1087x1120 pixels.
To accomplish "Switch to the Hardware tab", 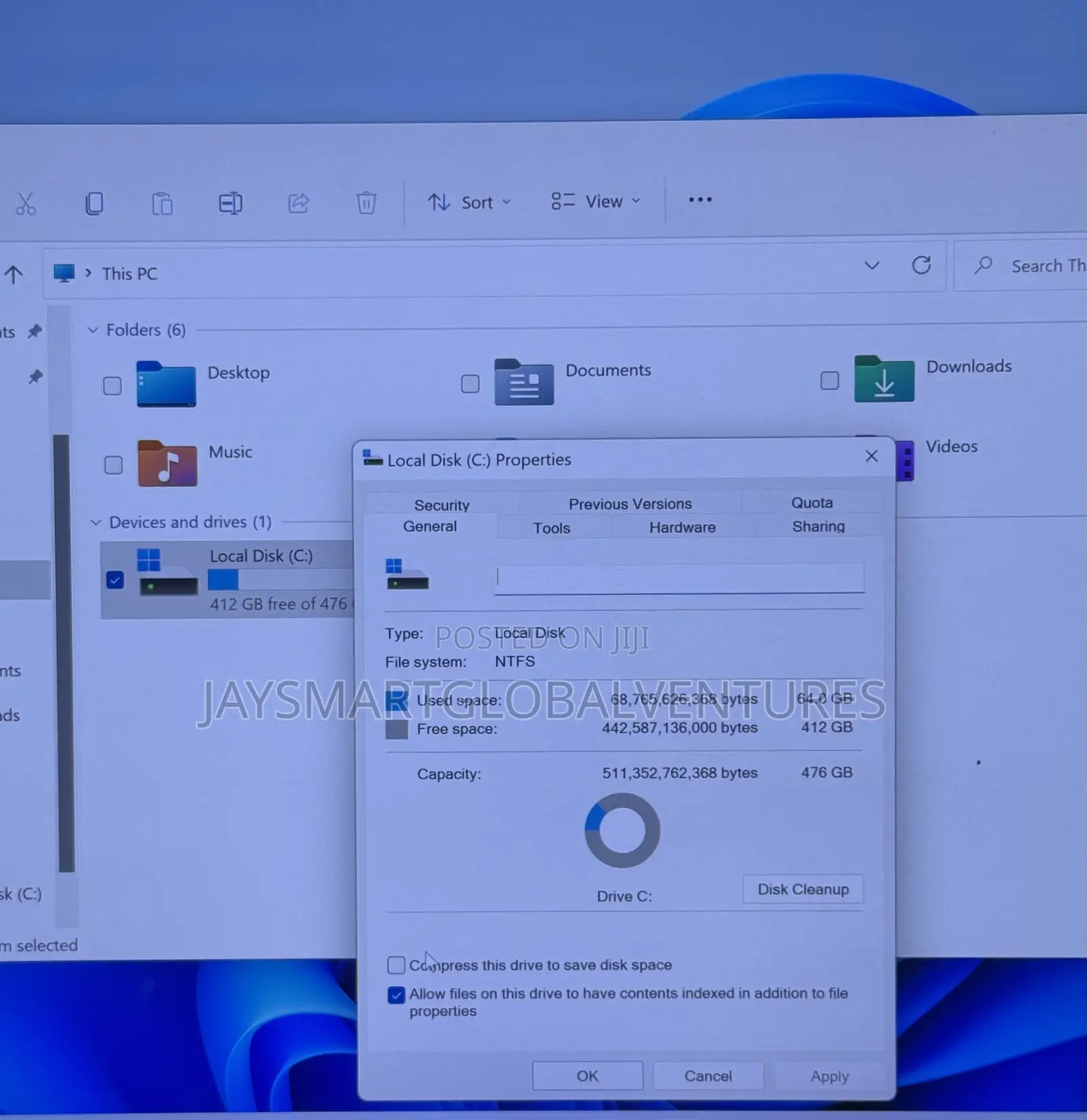I will [x=682, y=527].
